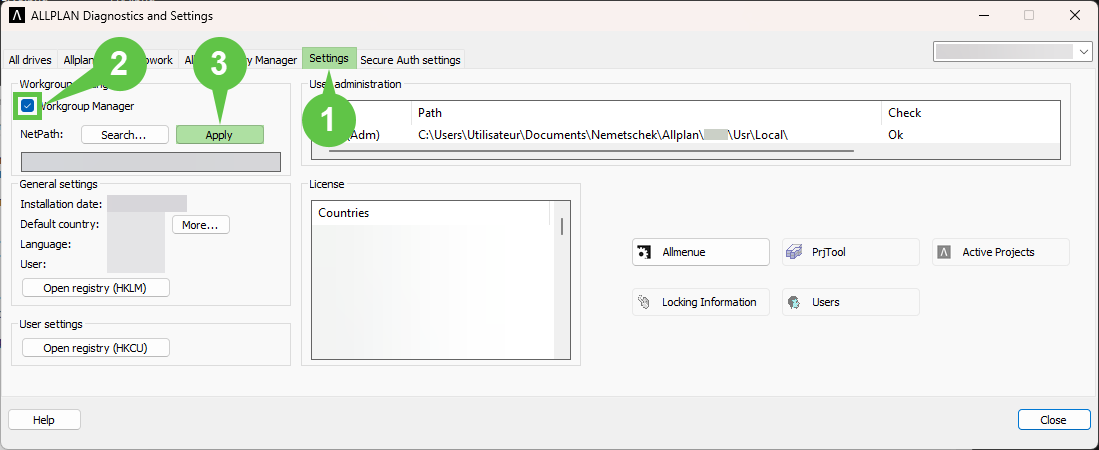Expand the top-right dropdown list
The height and width of the screenshot is (450, 1099).
pyautogui.click(x=1085, y=52)
